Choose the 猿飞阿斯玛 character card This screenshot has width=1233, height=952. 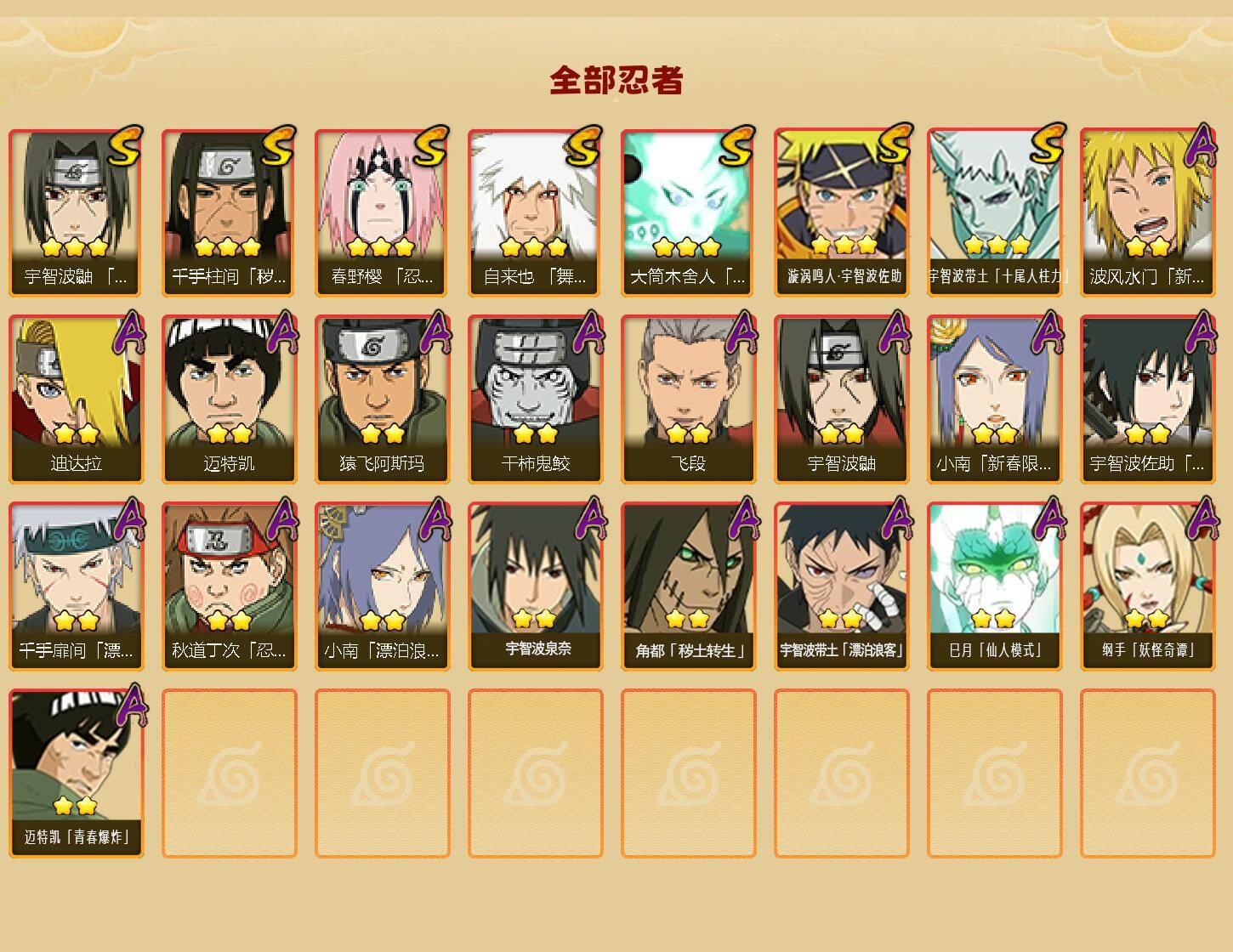click(383, 399)
